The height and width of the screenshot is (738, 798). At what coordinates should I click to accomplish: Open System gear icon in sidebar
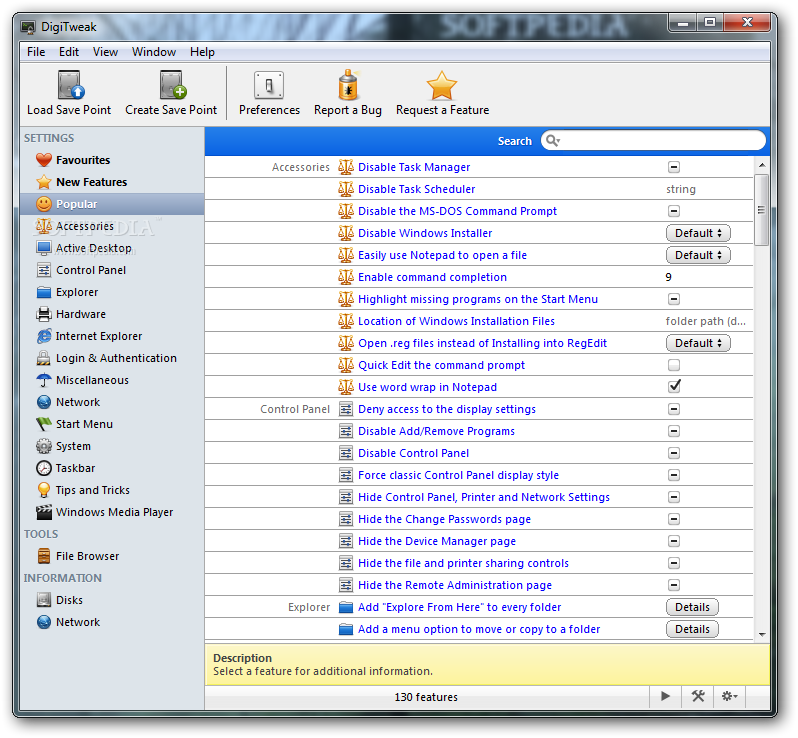click(x=44, y=446)
